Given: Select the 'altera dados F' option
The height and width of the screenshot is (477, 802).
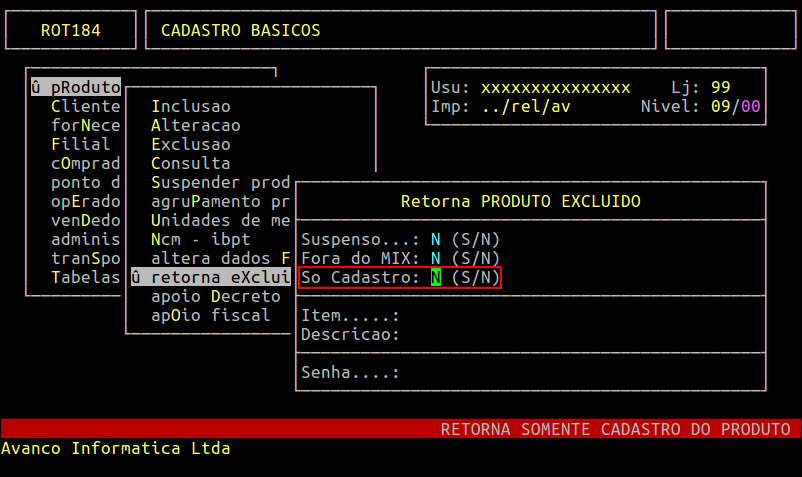Looking at the screenshot, I should click(220, 258).
